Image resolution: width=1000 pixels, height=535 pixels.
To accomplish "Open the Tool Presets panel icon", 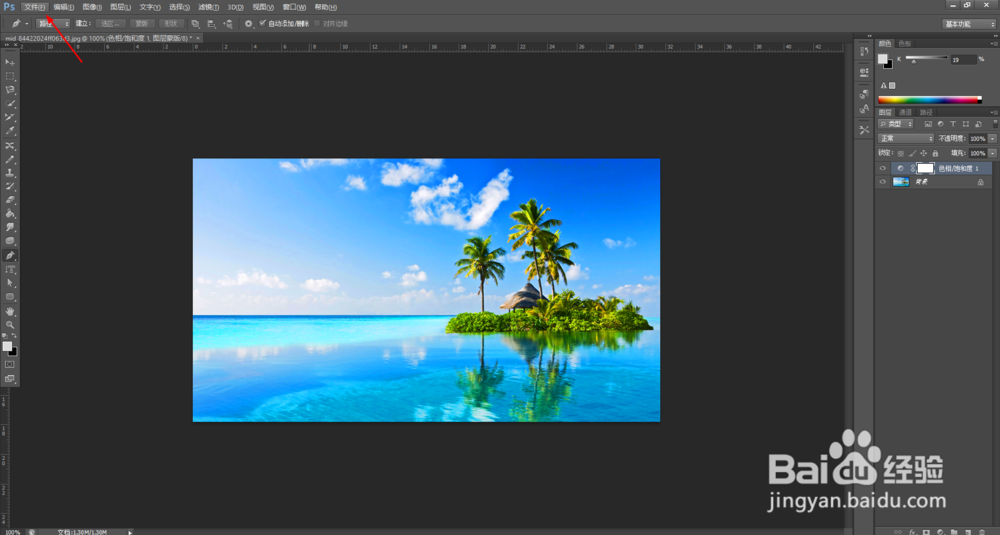I will (x=864, y=130).
